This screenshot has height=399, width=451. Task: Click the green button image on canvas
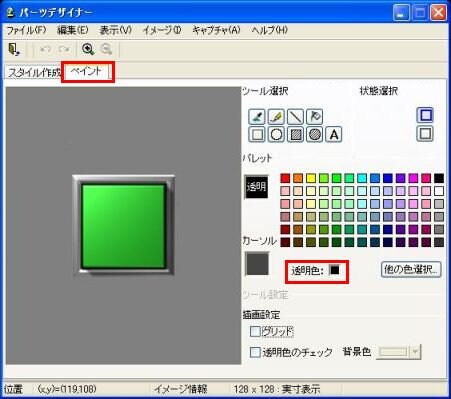point(124,225)
